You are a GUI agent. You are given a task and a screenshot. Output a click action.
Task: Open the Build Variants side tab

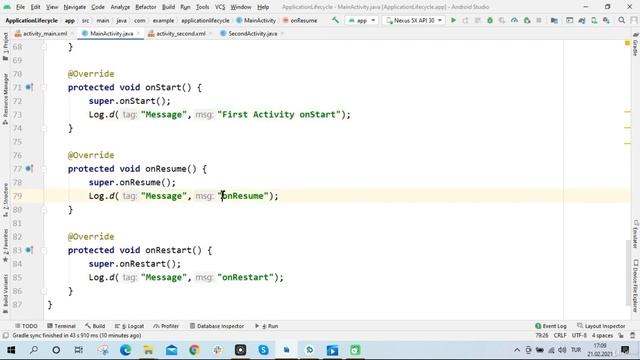coord(5,293)
